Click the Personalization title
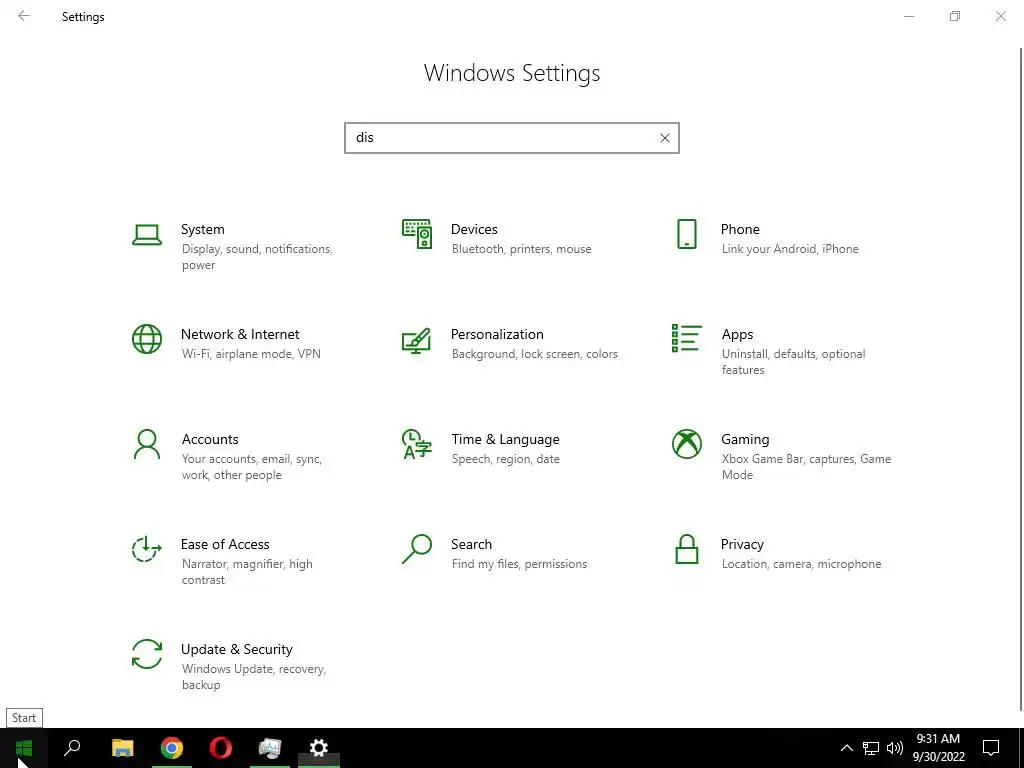Screen dimensions: 1024x768 click(497, 334)
